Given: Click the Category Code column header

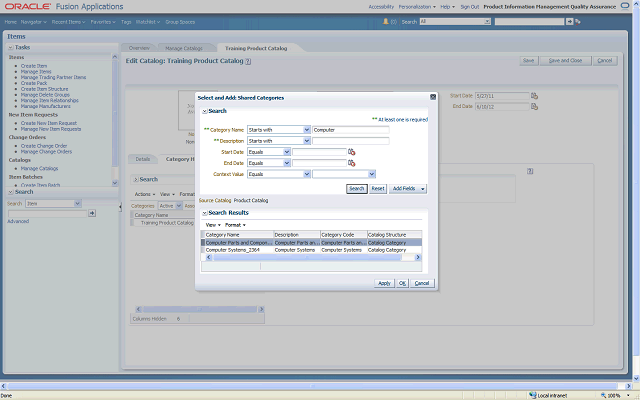Looking at the screenshot, I should tap(344, 235).
